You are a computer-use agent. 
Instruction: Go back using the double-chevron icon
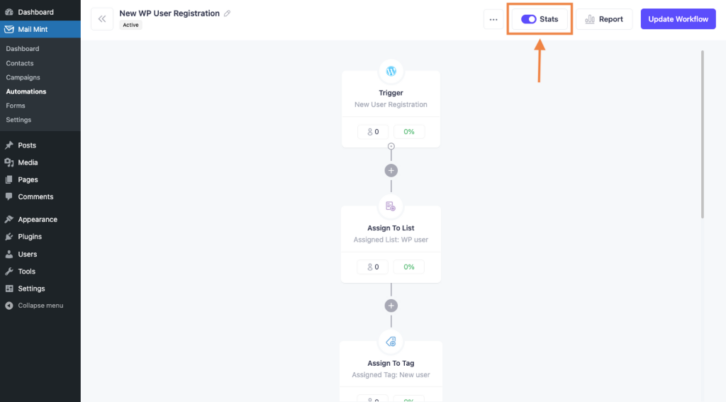click(x=102, y=19)
